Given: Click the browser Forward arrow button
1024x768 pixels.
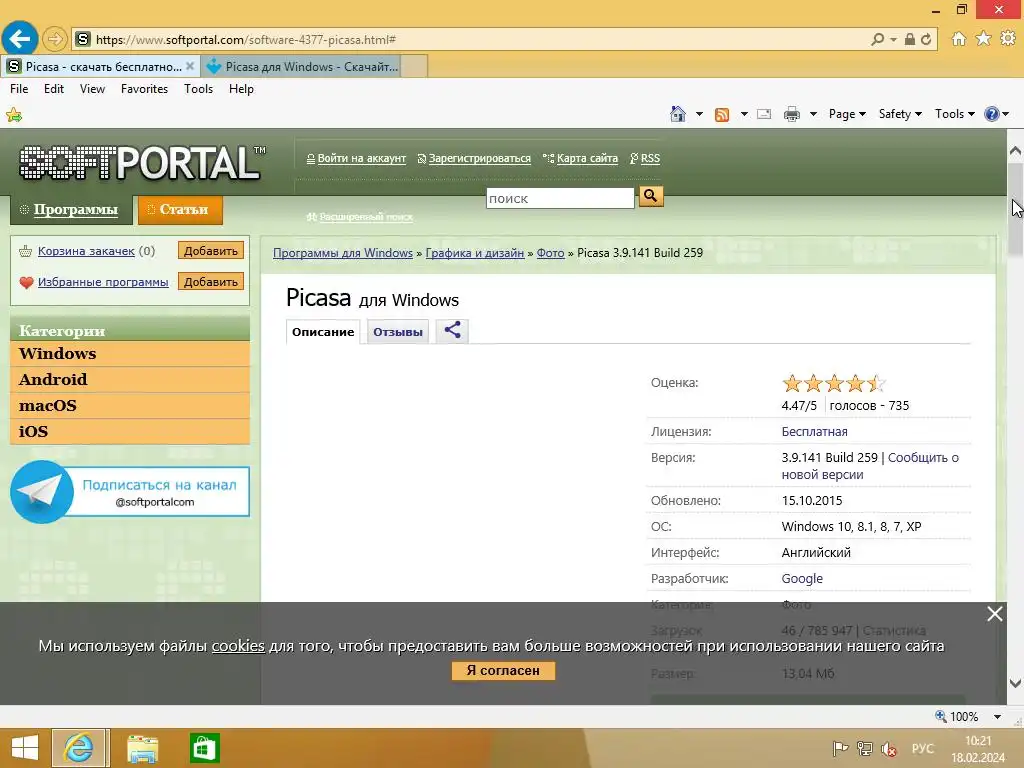Looking at the screenshot, I should 55,39.
